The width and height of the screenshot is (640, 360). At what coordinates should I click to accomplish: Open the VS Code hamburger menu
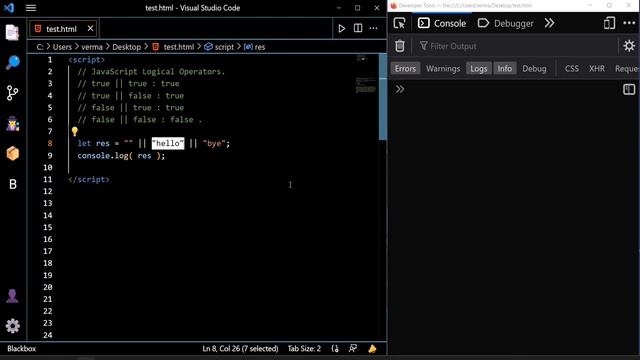tap(31, 8)
